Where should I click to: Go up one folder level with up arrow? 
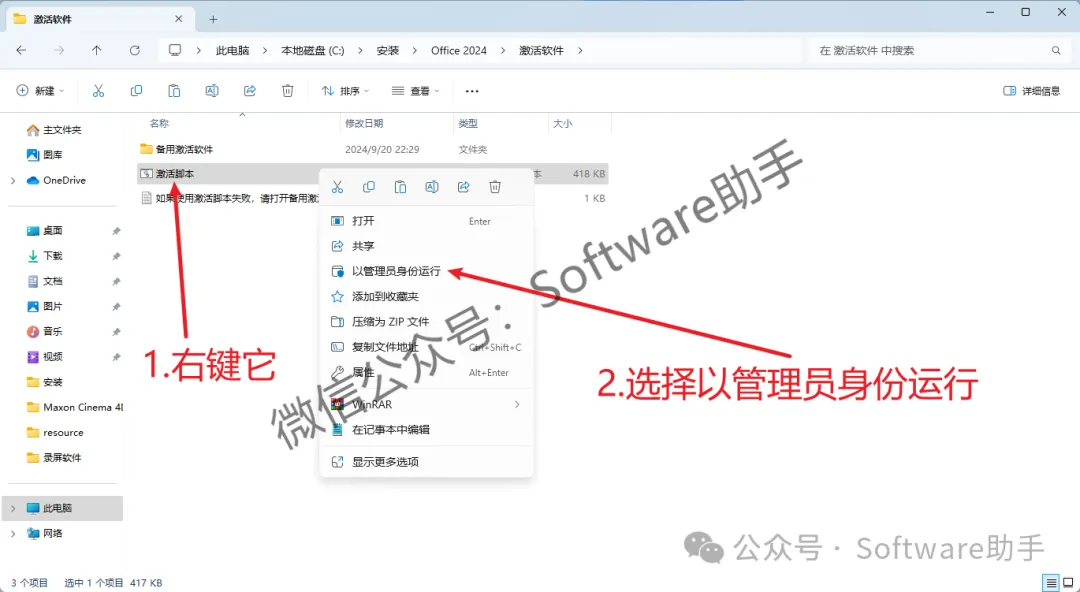pos(96,50)
